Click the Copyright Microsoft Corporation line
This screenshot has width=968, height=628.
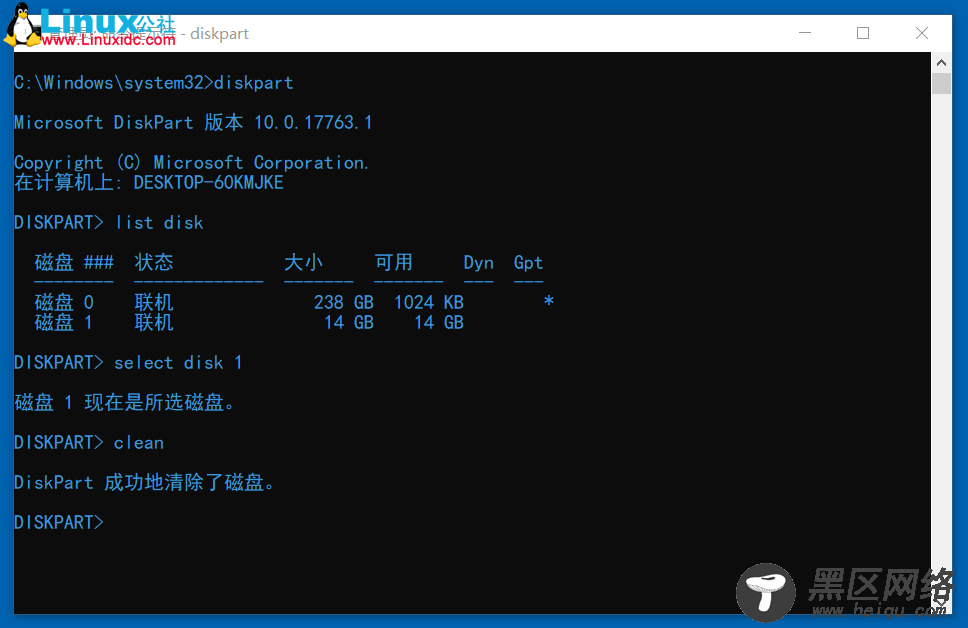click(191, 162)
